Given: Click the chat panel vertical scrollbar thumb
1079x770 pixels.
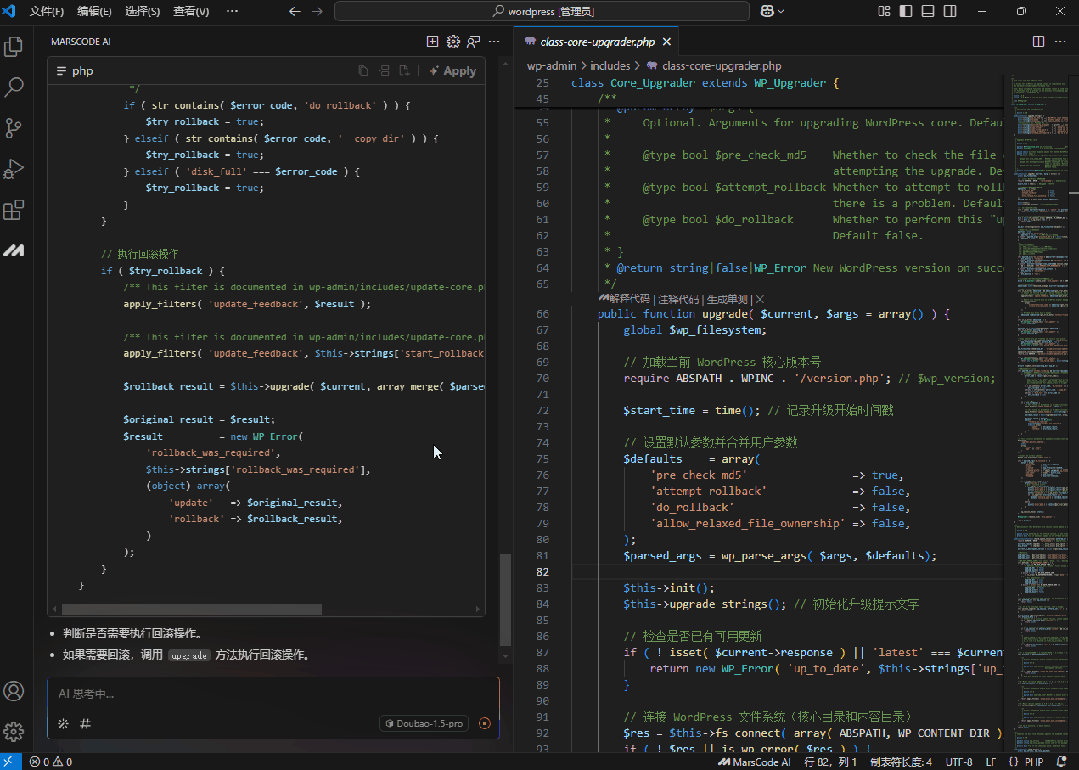Looking at the screenshot, I should [505, 599].
